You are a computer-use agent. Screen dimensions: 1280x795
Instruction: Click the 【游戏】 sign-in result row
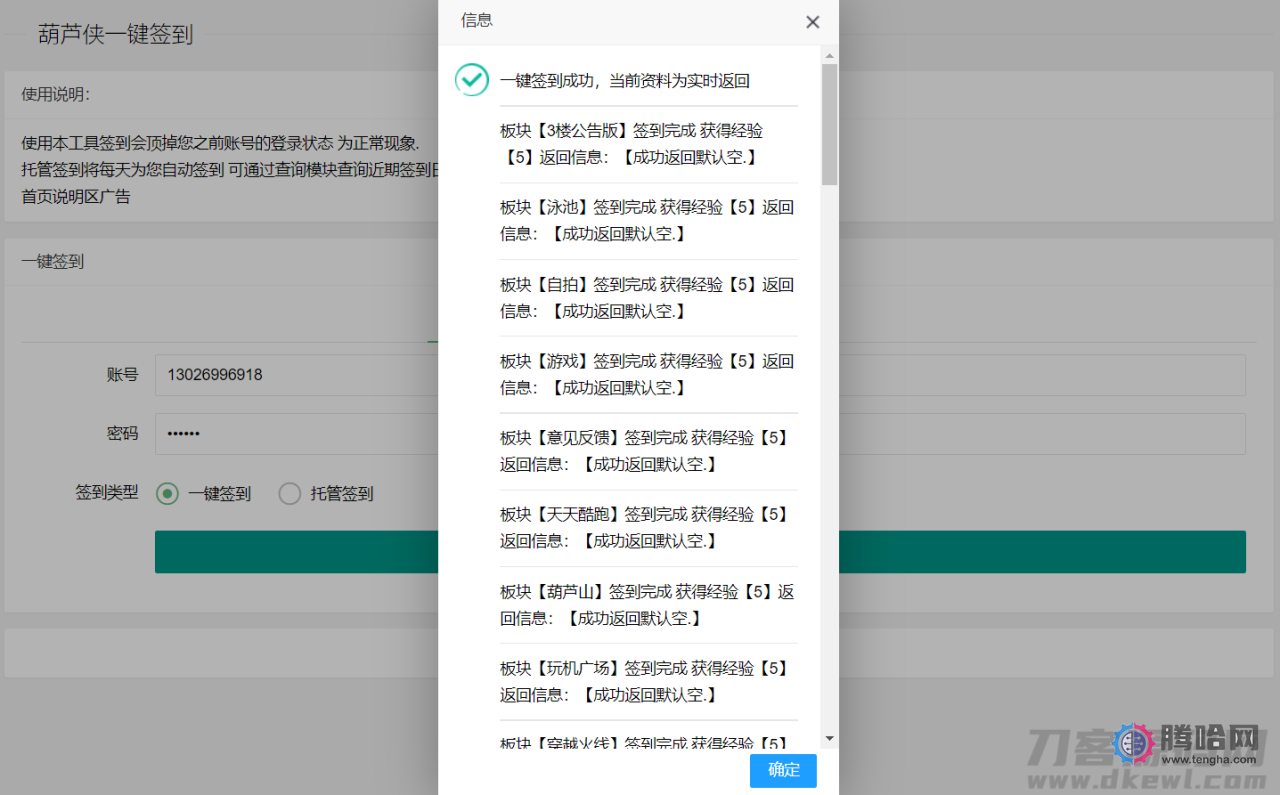coord(649,374)
